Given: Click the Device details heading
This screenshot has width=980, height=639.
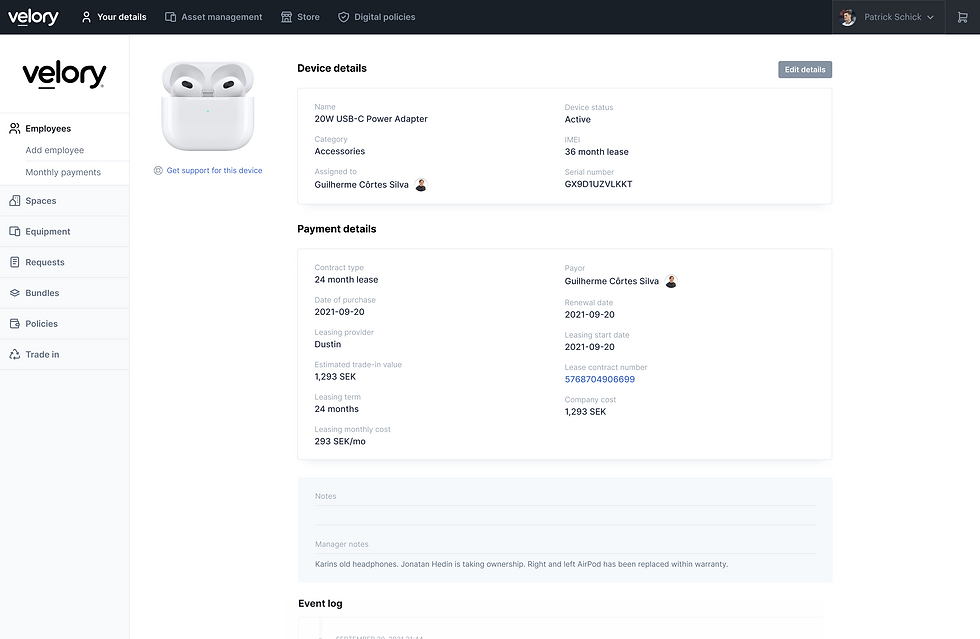Looking at the screenshot, I should [332, 68].
